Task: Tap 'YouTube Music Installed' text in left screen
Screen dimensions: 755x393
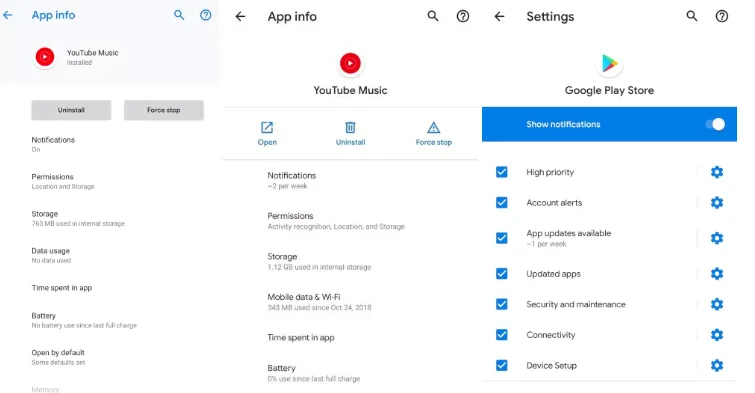Action: (92, 57)
